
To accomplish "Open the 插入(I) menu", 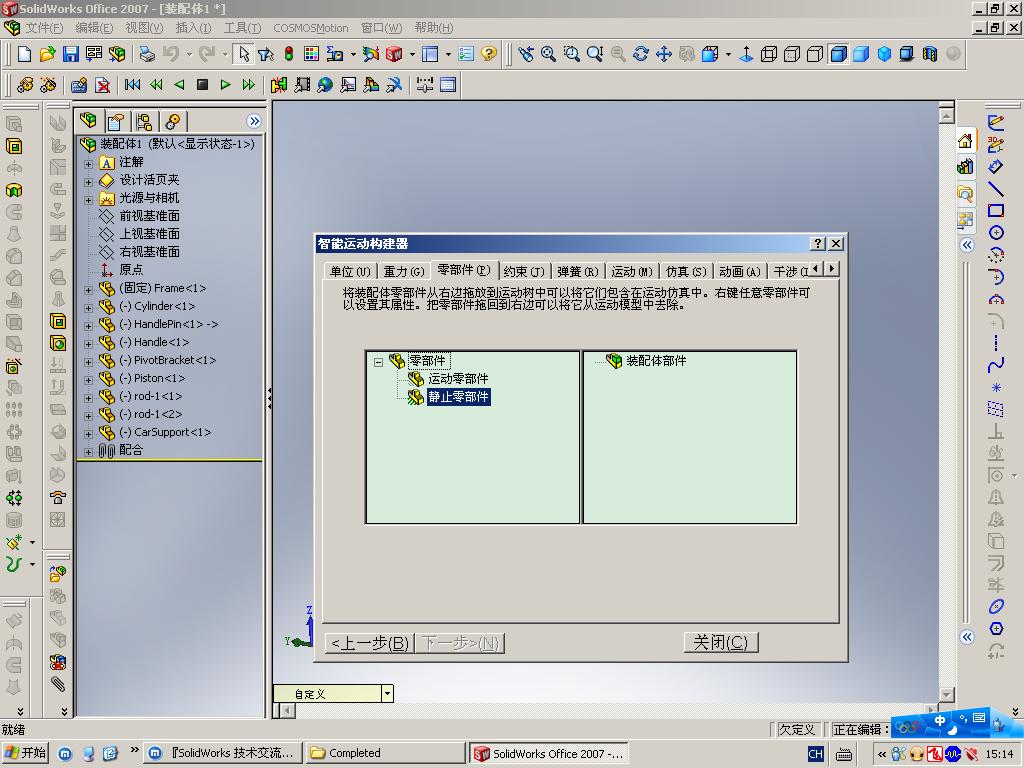I will [x=193, y=28].
